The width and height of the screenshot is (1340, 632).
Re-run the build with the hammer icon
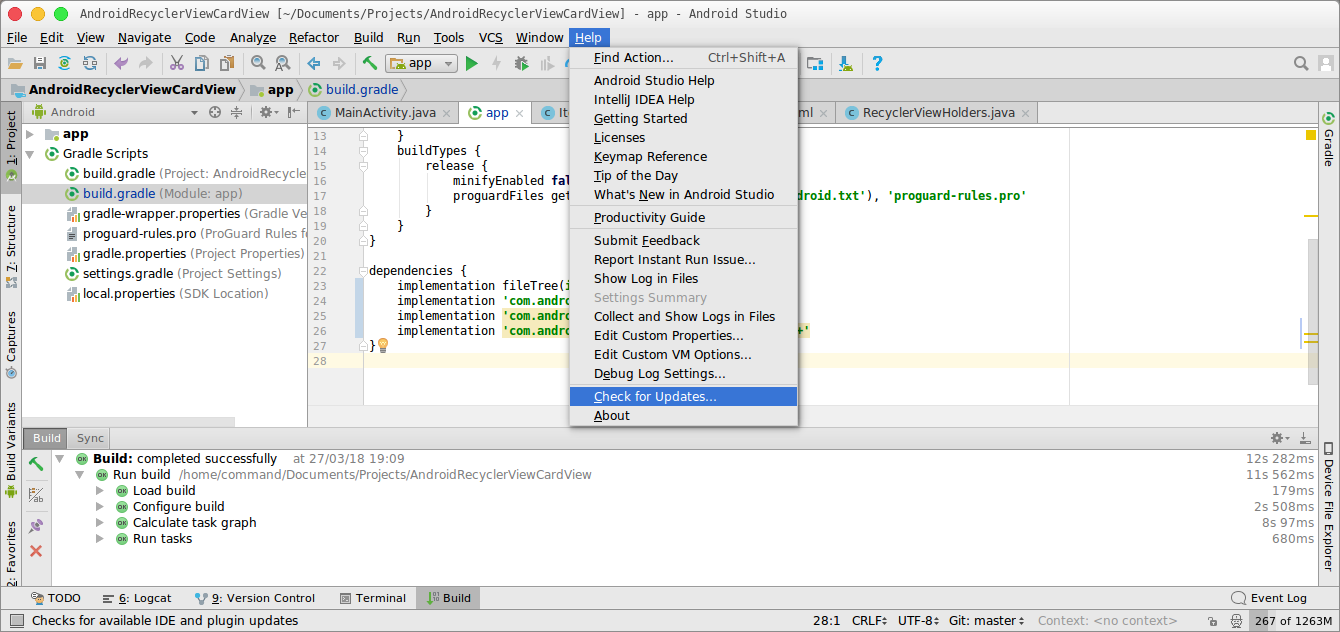(36, 465)
